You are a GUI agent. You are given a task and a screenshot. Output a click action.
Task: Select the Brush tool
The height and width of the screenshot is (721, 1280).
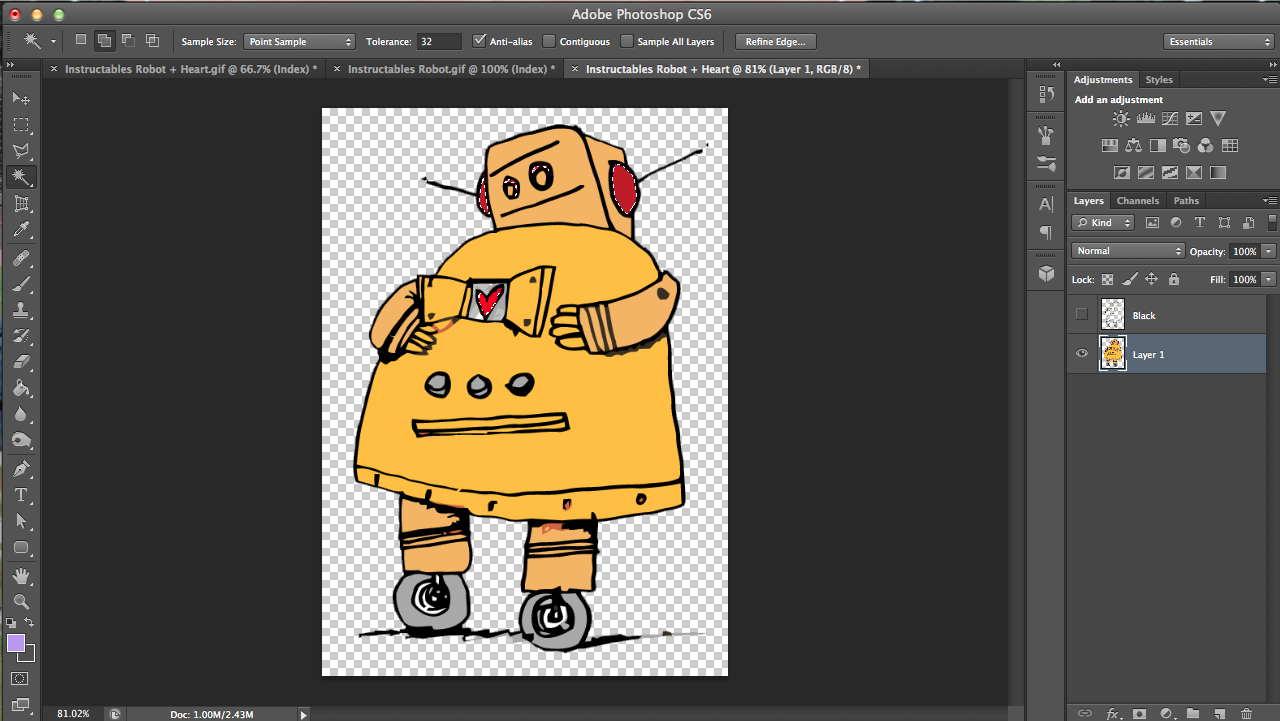21,284
